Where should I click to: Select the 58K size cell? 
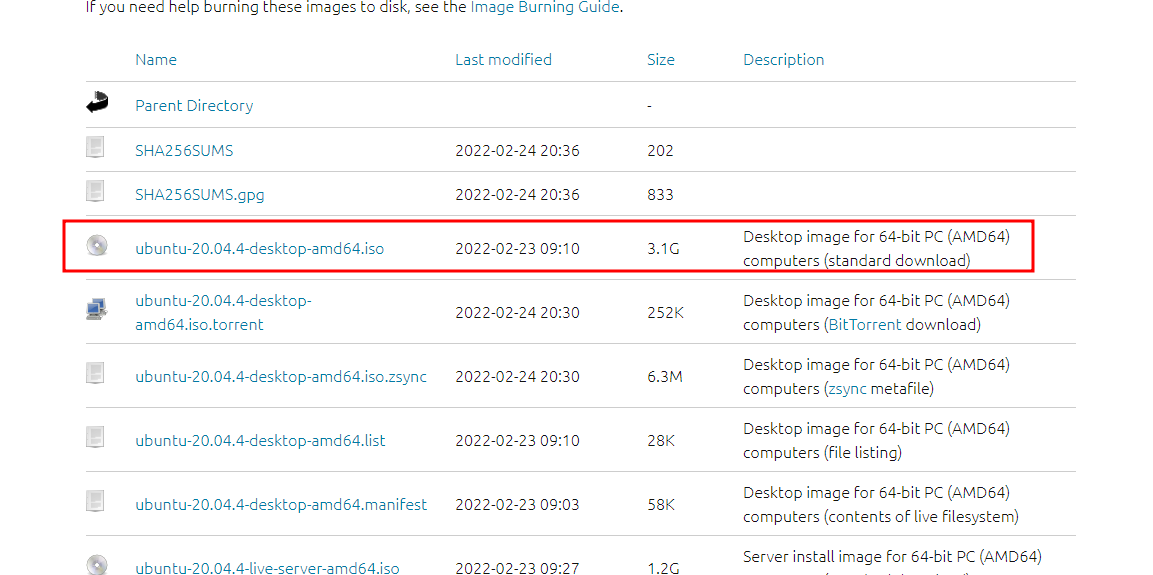click(661, 504)
